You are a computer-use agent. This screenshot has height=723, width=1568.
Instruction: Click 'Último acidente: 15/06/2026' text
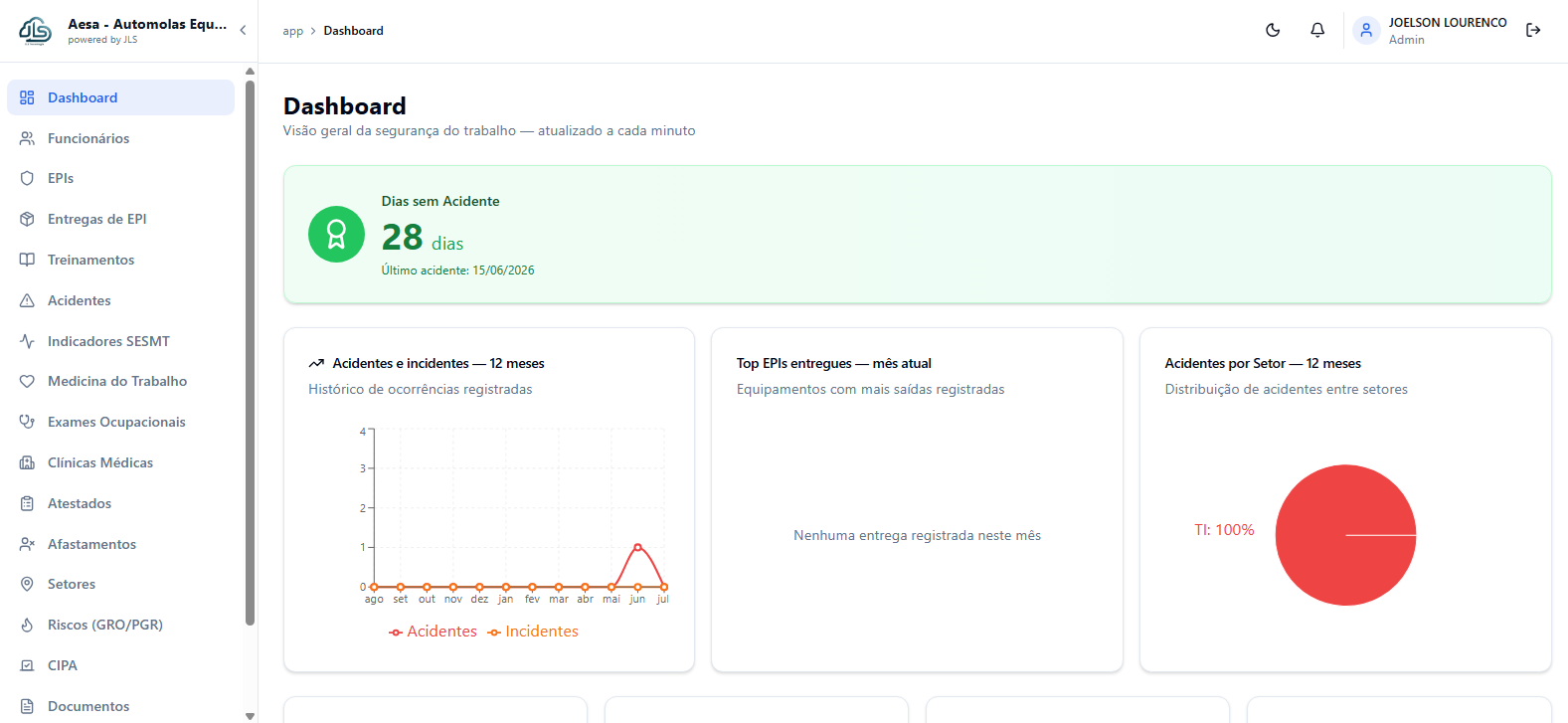click(457, 271)
